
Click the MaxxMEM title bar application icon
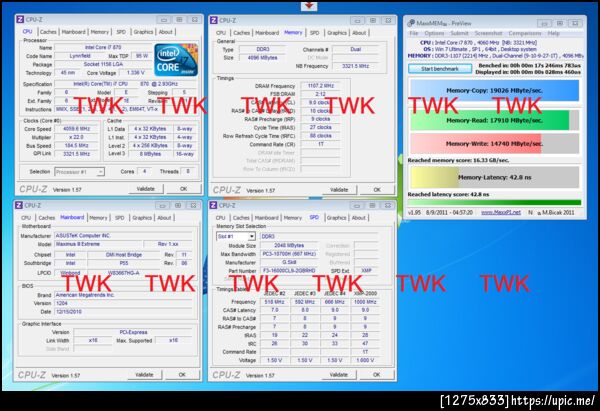[411, 23]
